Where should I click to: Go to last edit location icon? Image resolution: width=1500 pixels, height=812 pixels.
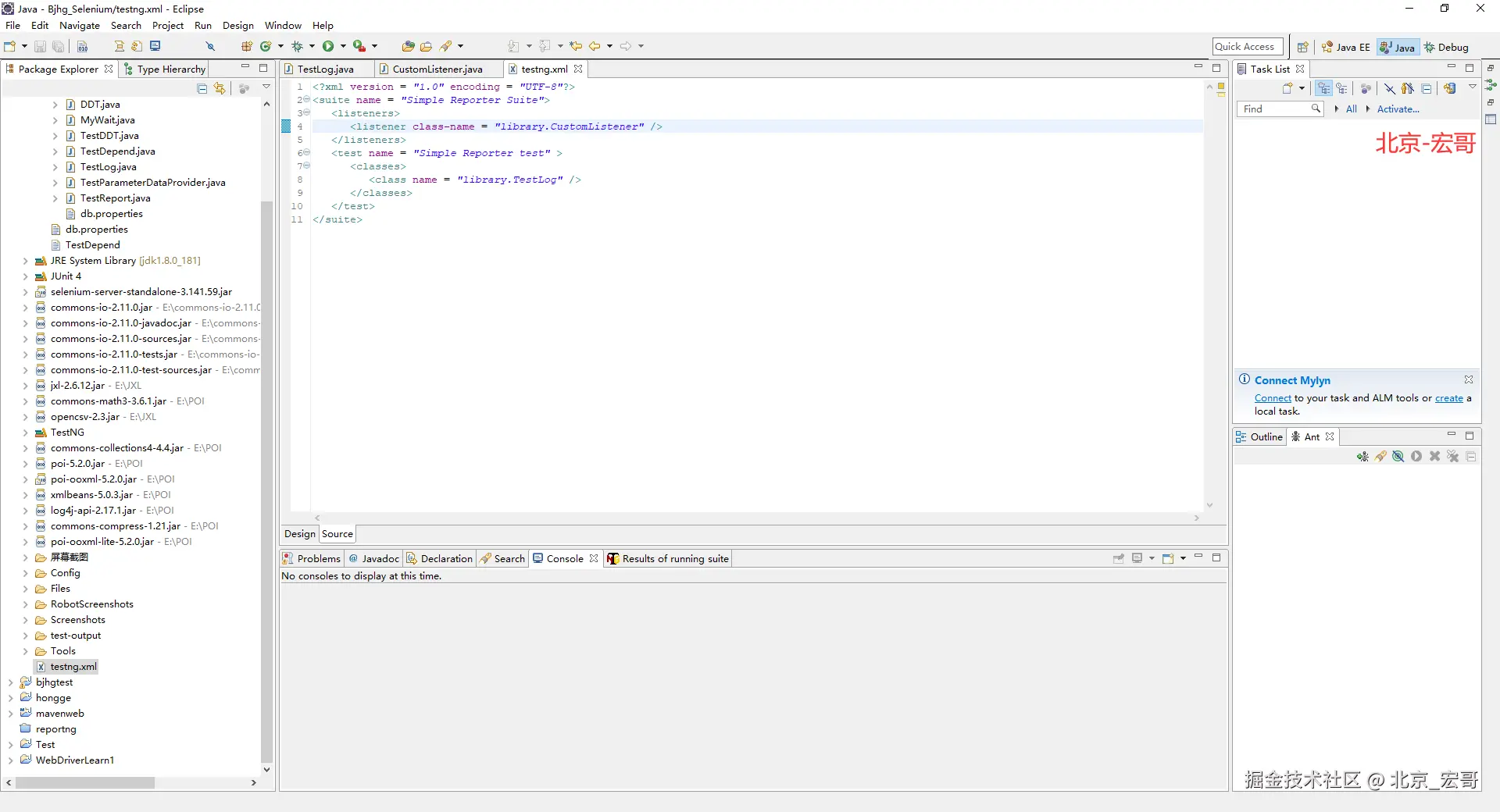coord(576,46)
